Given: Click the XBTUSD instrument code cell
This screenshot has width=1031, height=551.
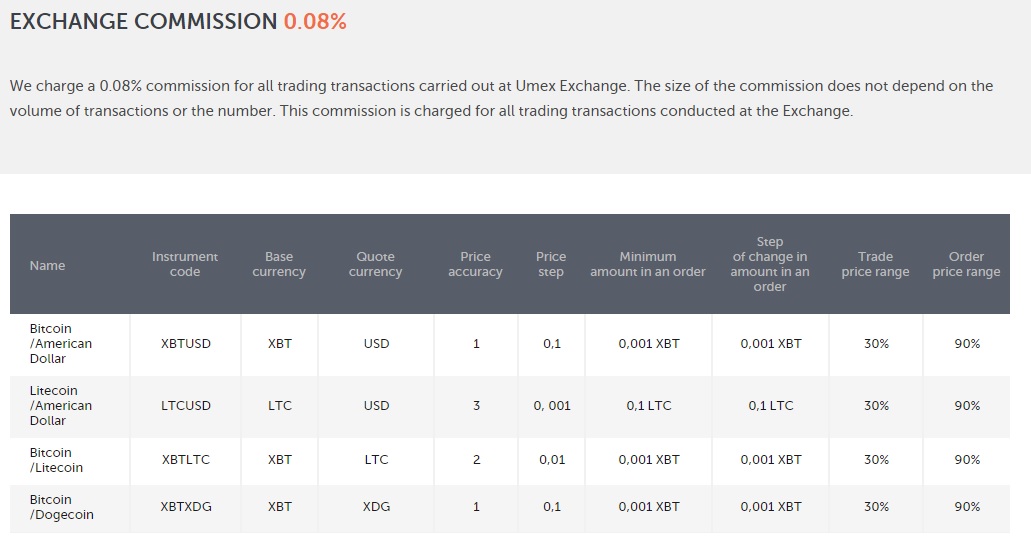Looking at the screenshot, I should click(186, 344).
